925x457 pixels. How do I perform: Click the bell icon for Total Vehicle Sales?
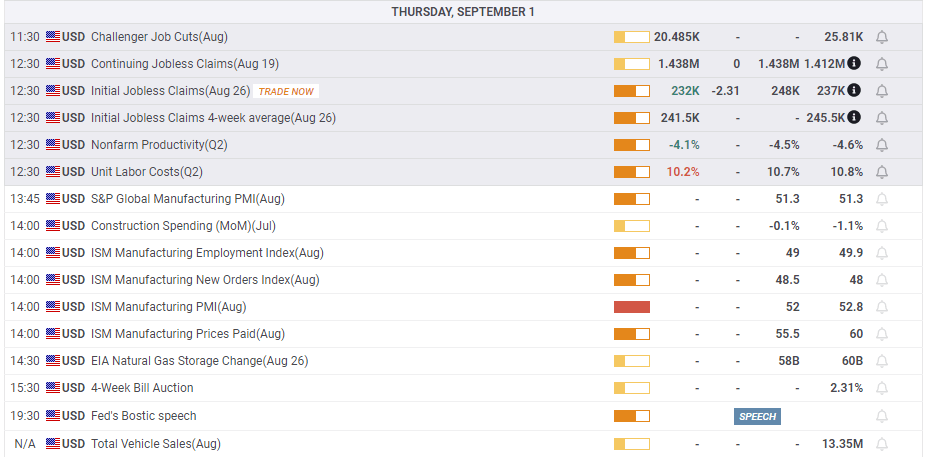[881, 443]
